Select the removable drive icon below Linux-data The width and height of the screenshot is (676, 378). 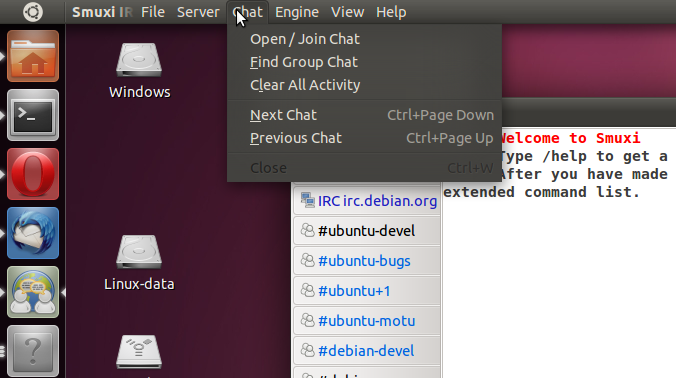tap(139, 353)
